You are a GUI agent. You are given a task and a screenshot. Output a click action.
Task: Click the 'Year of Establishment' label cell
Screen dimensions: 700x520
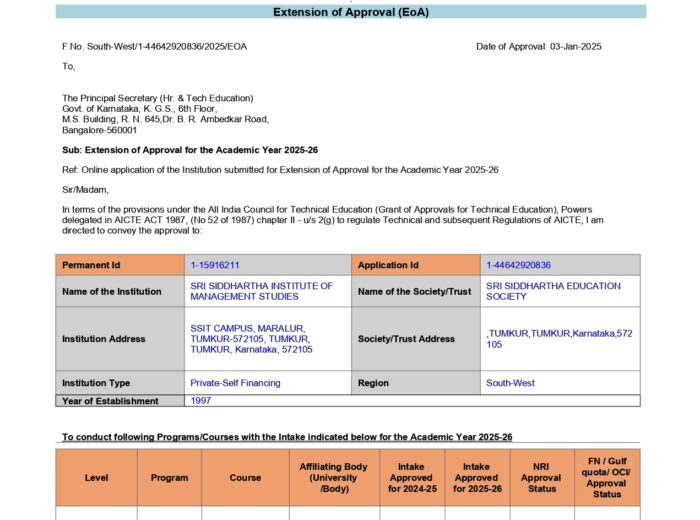[x=120, y=401]
